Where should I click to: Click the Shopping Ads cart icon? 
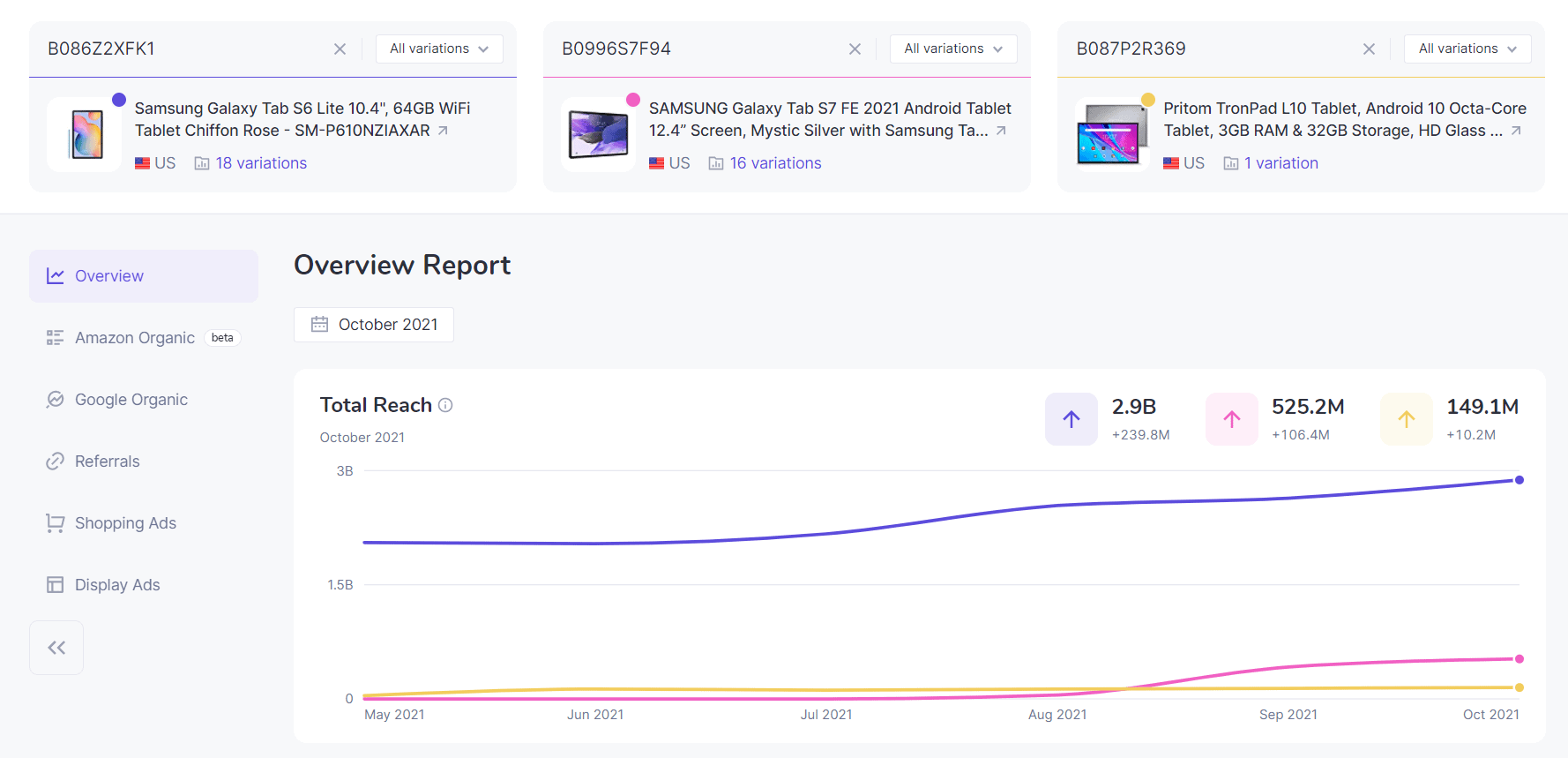56,523
